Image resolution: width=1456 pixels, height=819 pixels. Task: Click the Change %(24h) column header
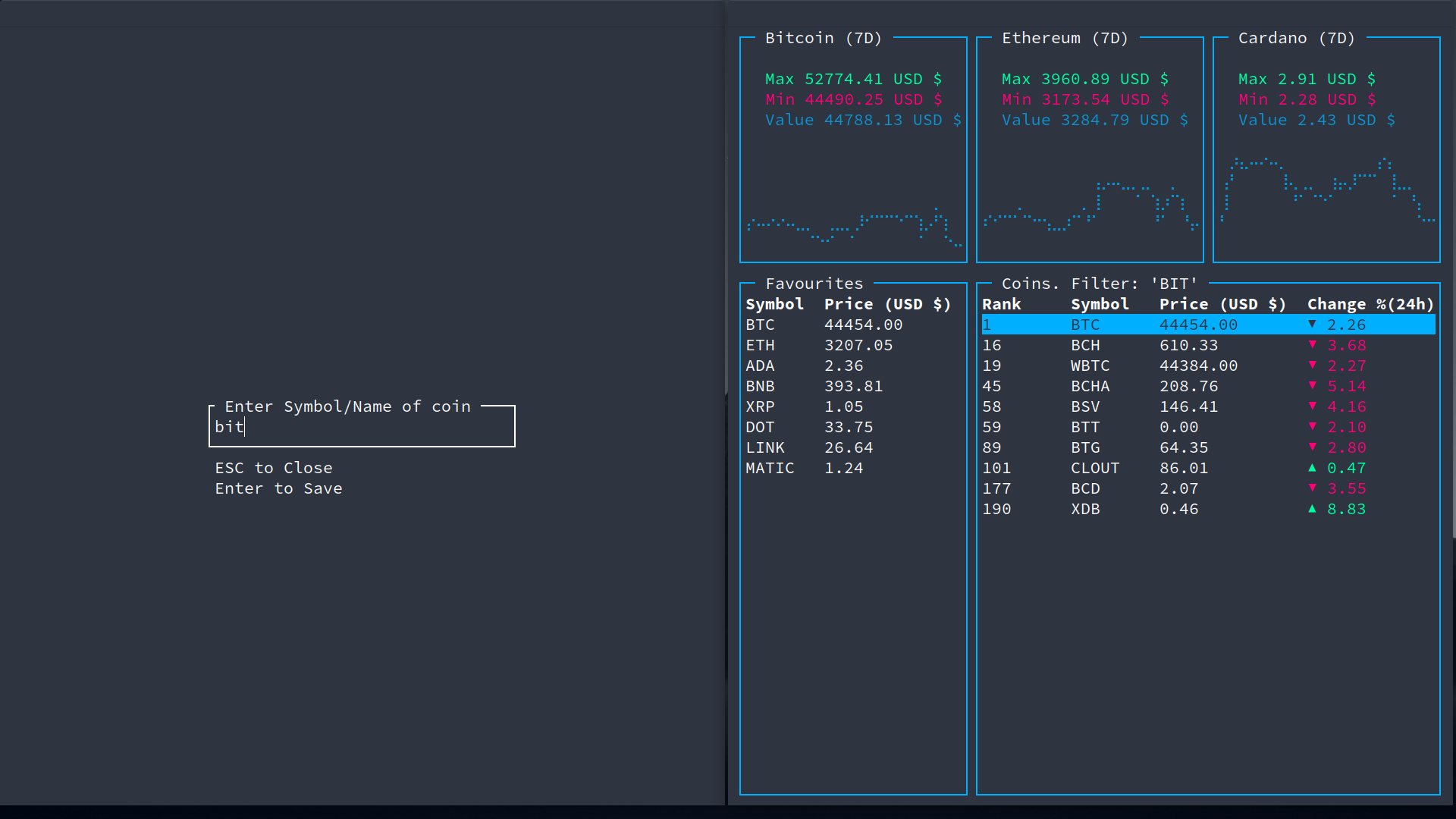pos(1370,304)
